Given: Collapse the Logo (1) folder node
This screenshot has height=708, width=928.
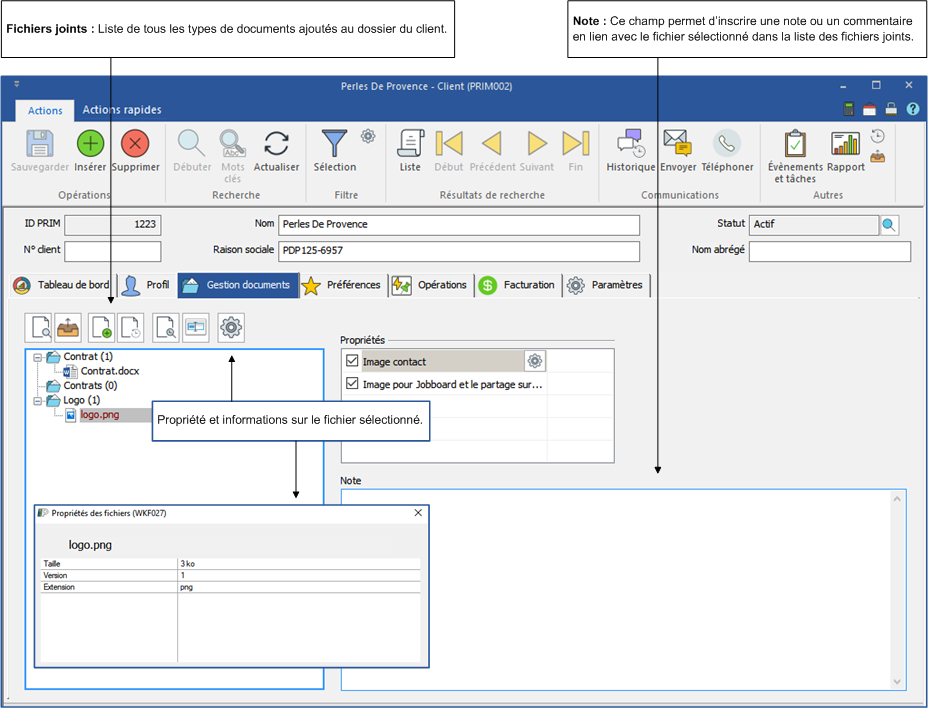Looking at the screenshot, I should [38, 401].
